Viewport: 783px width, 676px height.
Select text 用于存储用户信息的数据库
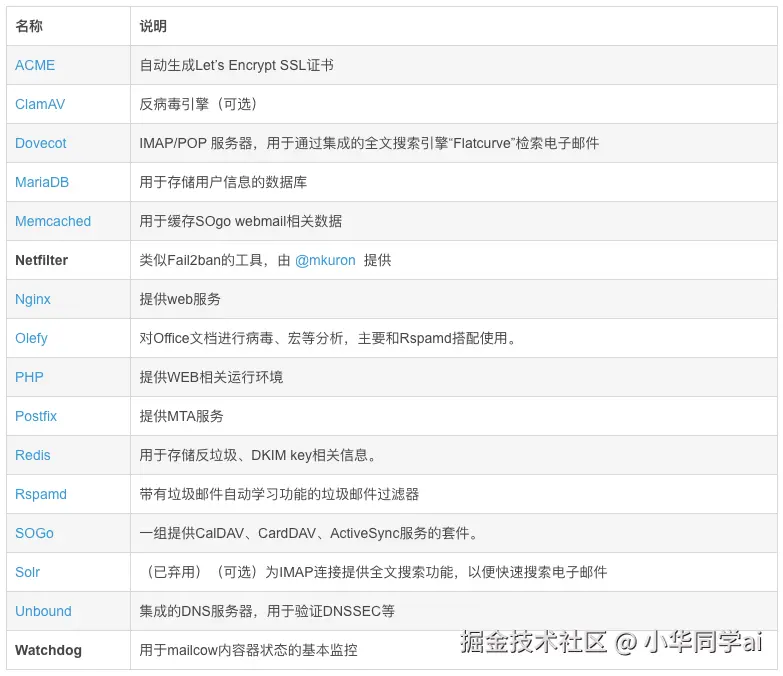coord(223,182)
